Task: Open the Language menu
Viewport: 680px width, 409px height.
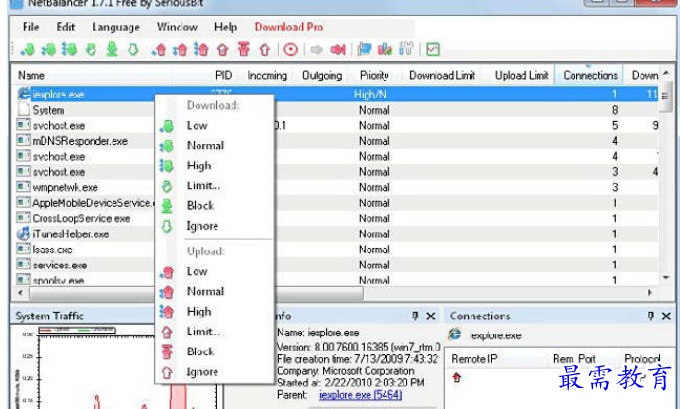Action: (x=116, y=27)
